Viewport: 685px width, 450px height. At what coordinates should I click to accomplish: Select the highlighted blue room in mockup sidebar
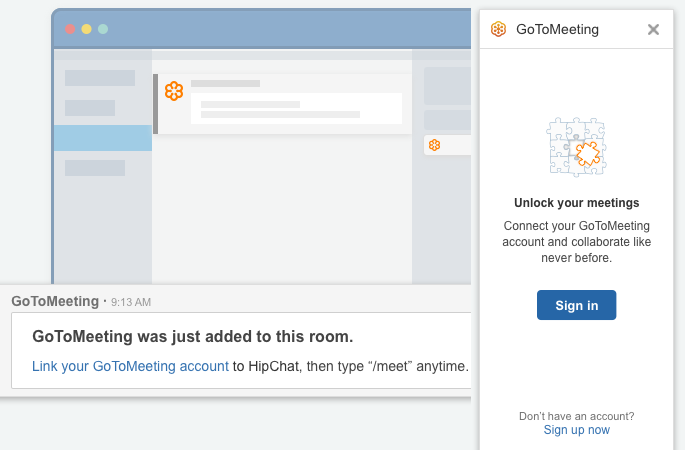click(x=103, y=138)
